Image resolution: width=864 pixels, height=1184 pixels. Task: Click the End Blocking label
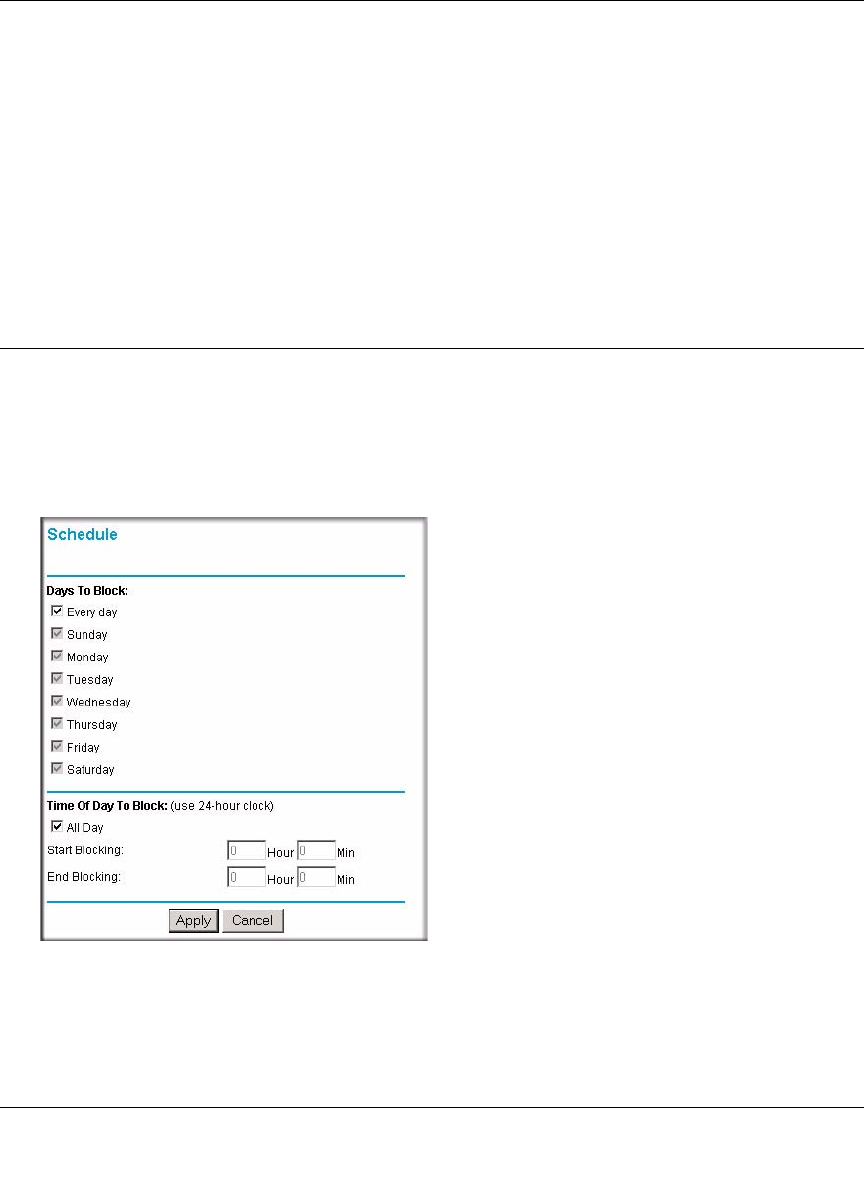[x=84, y=877]
